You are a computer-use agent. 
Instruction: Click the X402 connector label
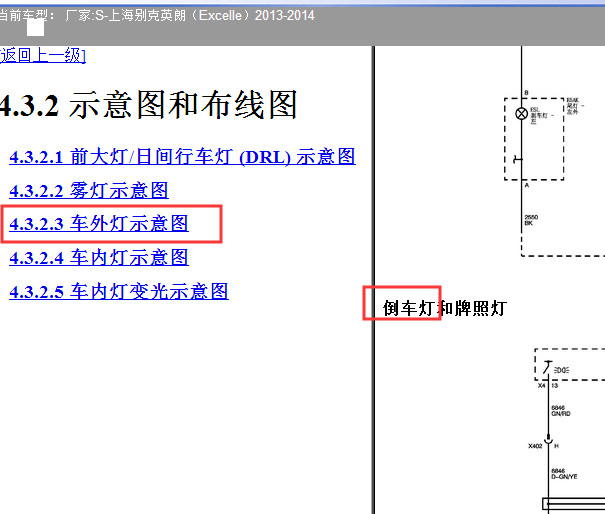(x=535, y=446)
